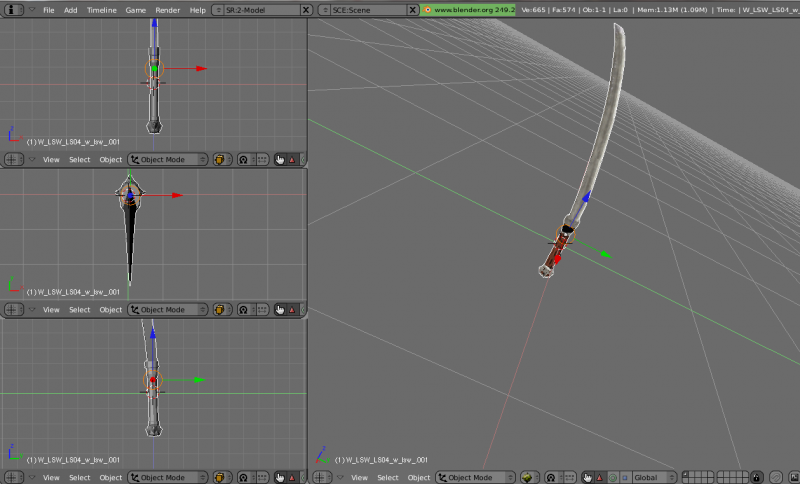Click View button in middle viewport header
This screenshot has height=484, width=800.
50,309
